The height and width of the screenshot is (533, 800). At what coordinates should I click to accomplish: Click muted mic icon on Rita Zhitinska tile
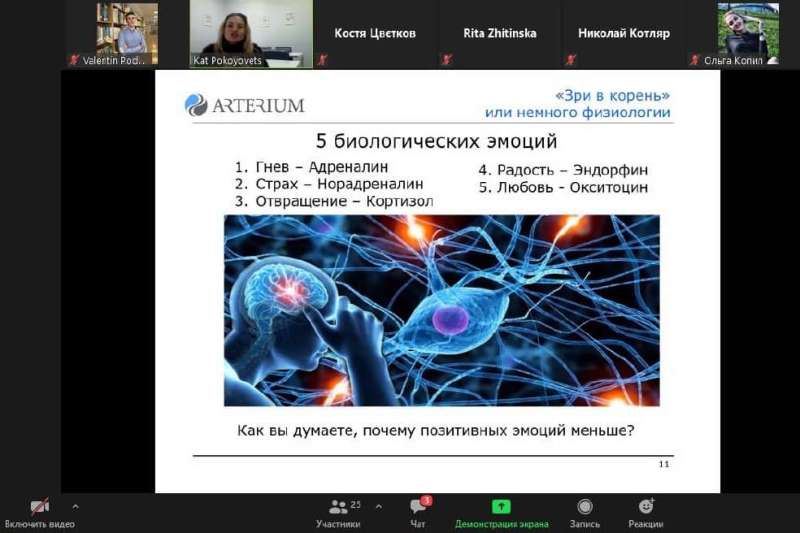point(446,60)
